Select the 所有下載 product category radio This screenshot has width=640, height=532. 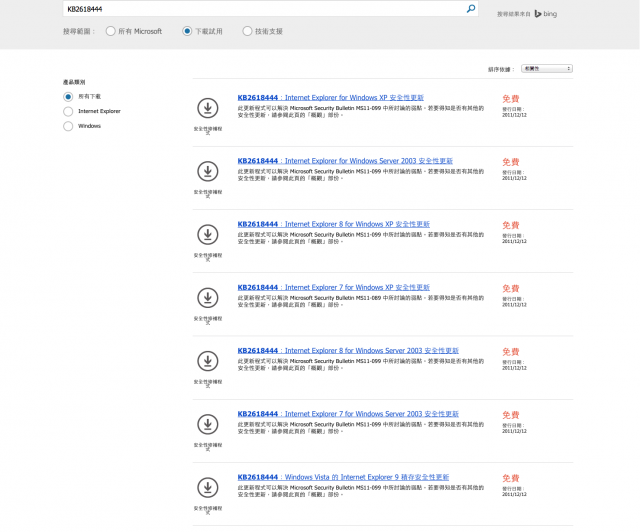coord(68,97)
